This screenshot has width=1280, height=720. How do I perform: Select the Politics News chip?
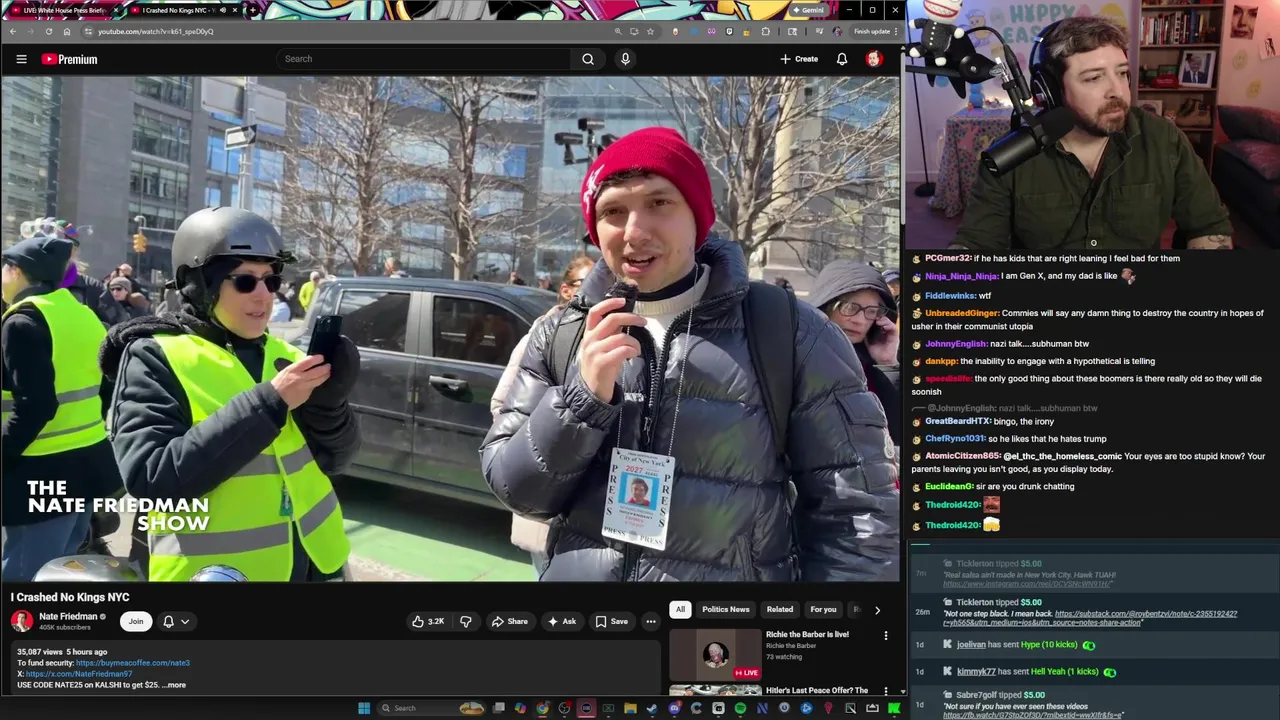(x=726, y=609)
